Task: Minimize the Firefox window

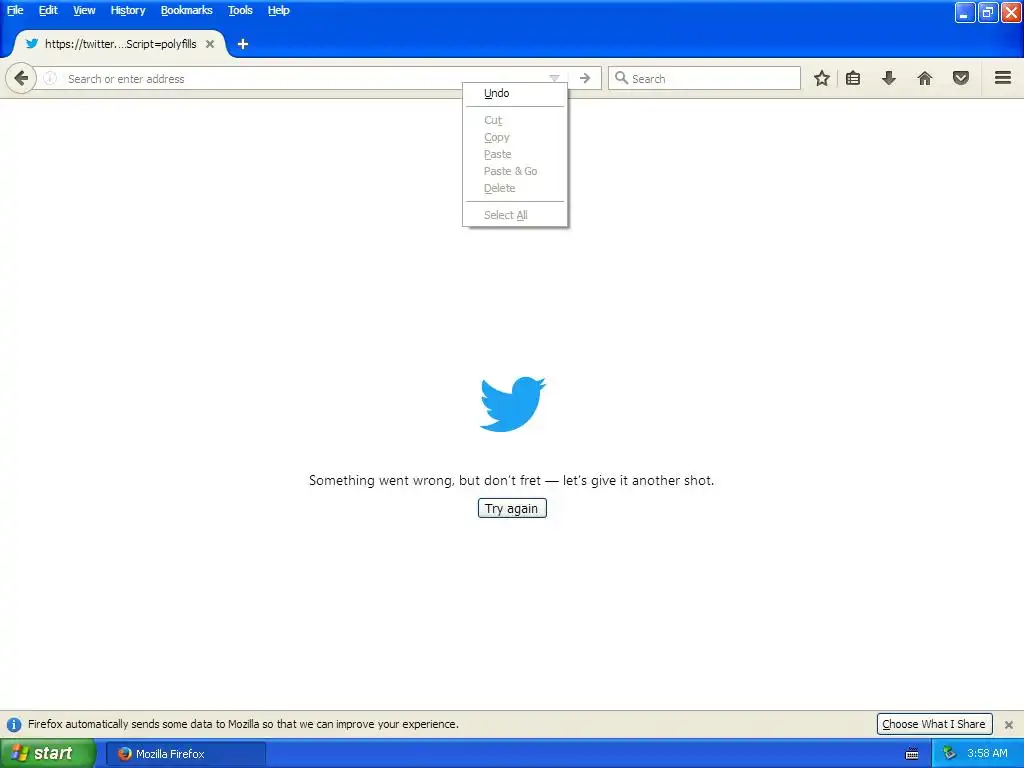Action: (965, 12)
